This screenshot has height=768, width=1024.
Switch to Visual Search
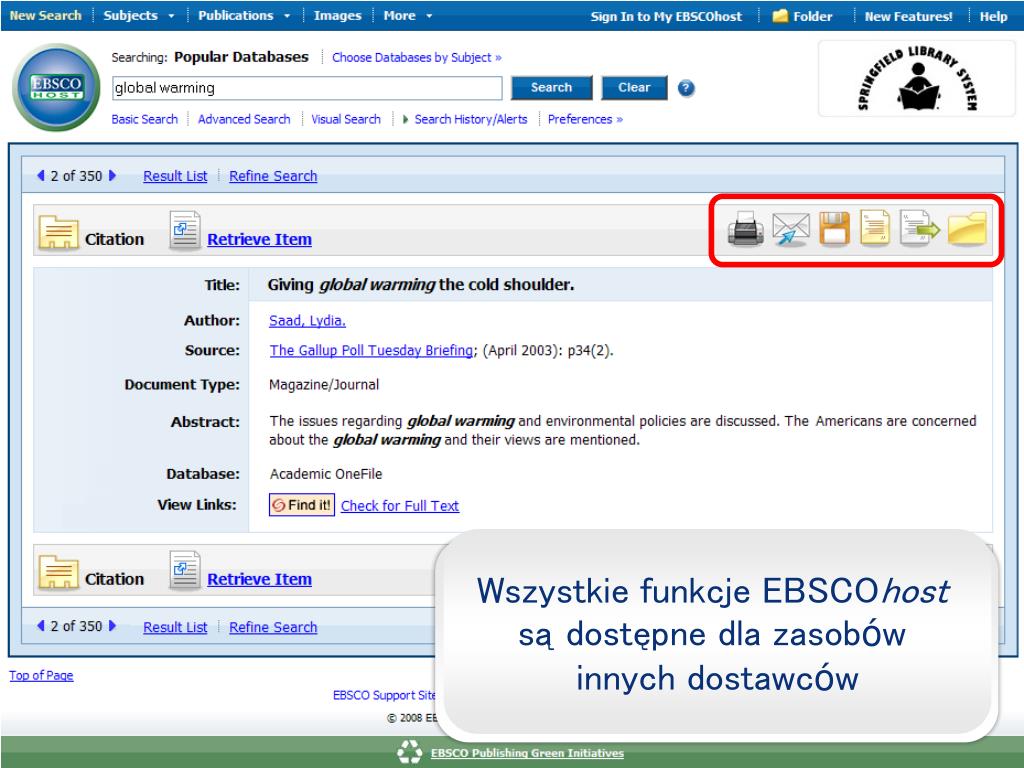pyautogui.click(x=345, y=120)
